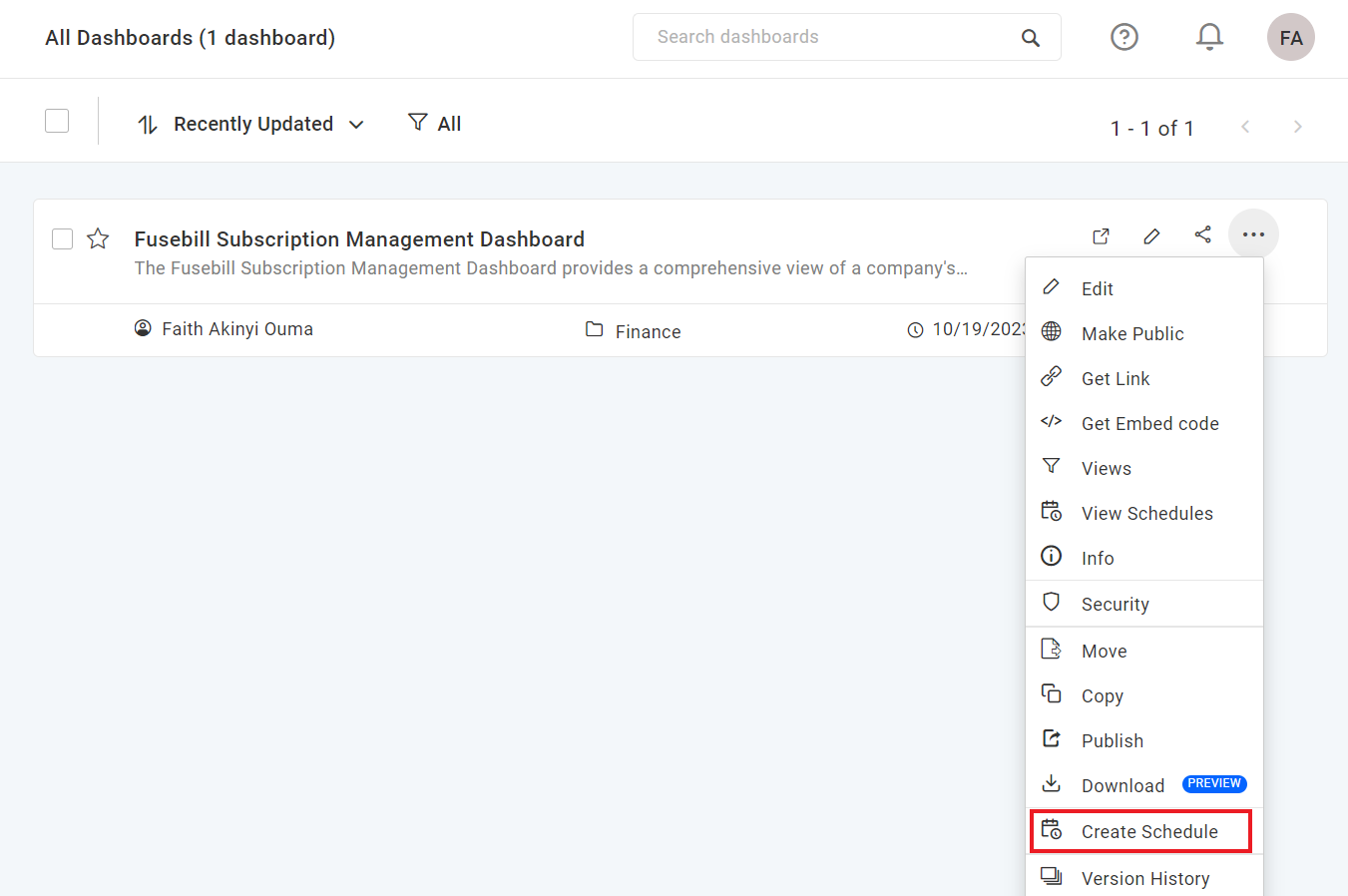Click the Fusebill Subscription Management Dashboard title
The height and width of the screenshot is (896, 1348).
359,238
